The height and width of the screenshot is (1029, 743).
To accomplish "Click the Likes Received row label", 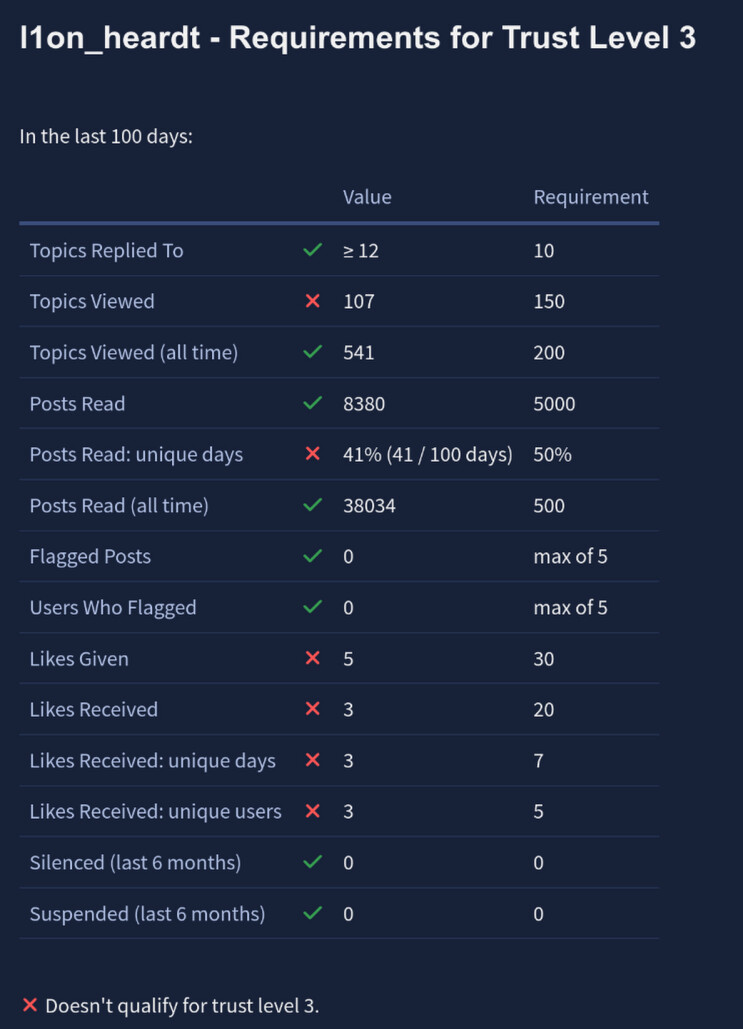I will click(94, 710).
